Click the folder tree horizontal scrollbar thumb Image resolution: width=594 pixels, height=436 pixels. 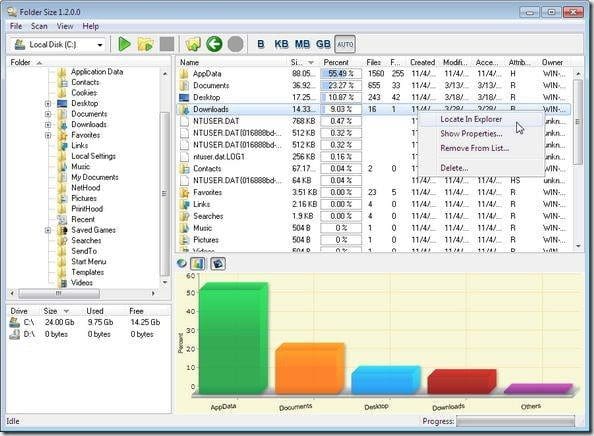pos(59,294)
